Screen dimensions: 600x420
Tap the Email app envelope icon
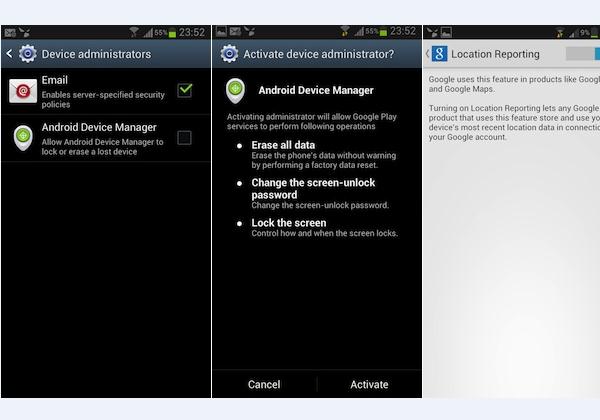(23, 91)
